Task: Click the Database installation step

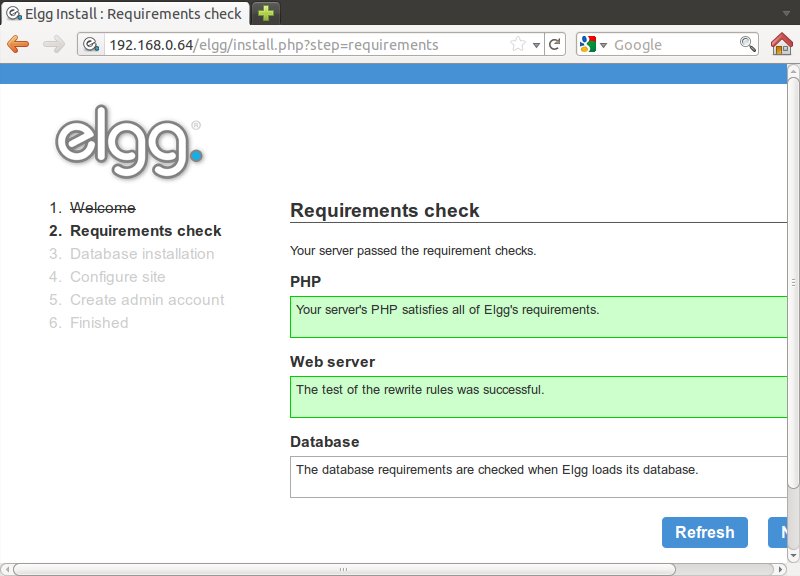Action: (142, 254)
